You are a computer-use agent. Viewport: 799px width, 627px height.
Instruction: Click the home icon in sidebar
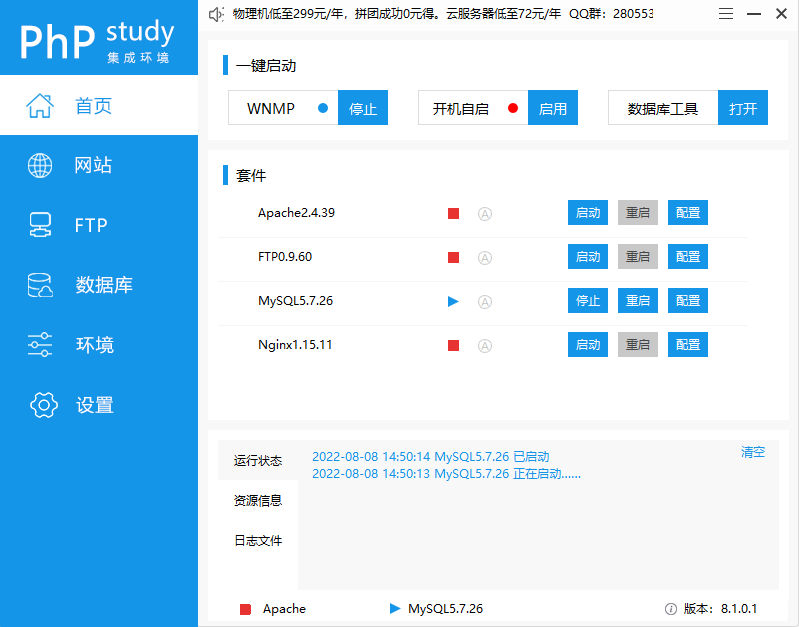point(40,106)
